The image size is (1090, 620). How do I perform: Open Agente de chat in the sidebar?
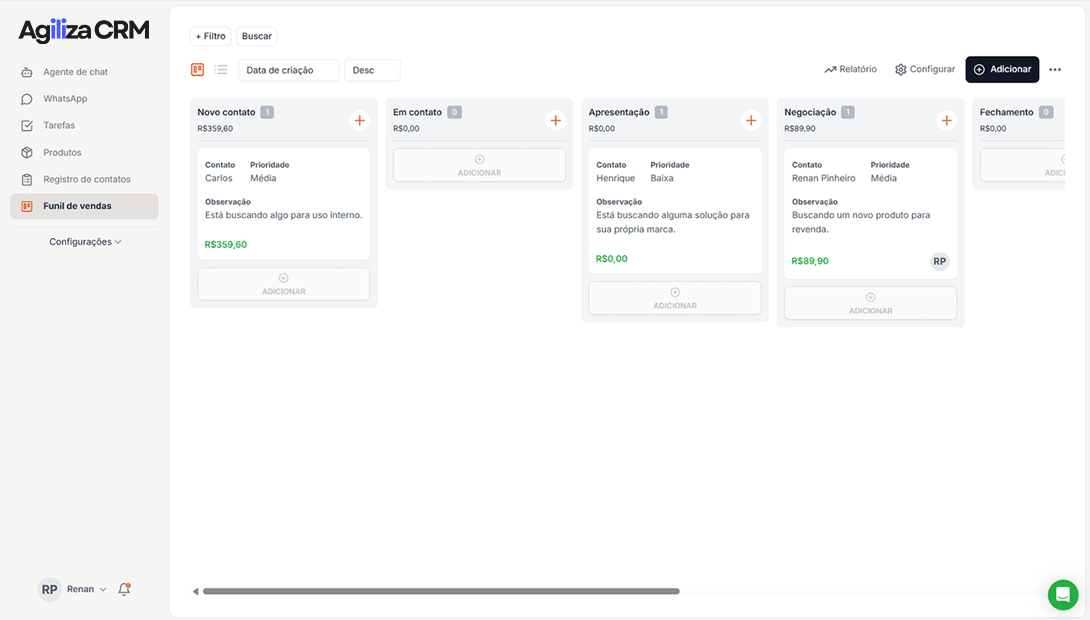click(x=75, y=71)
